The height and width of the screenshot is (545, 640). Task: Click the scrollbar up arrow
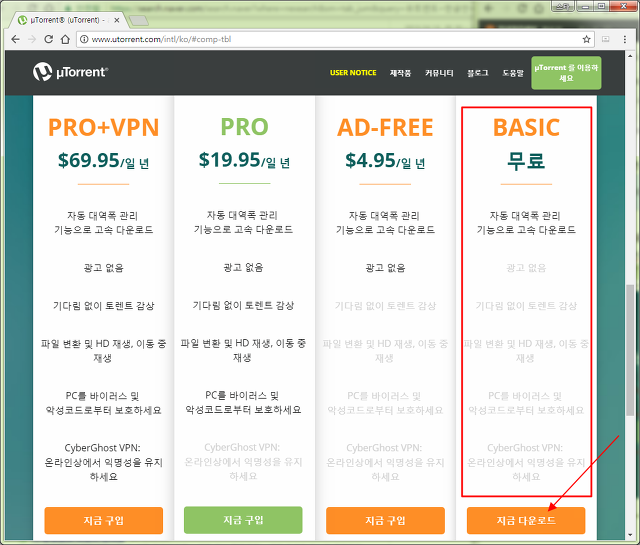[x=631, y=56]
